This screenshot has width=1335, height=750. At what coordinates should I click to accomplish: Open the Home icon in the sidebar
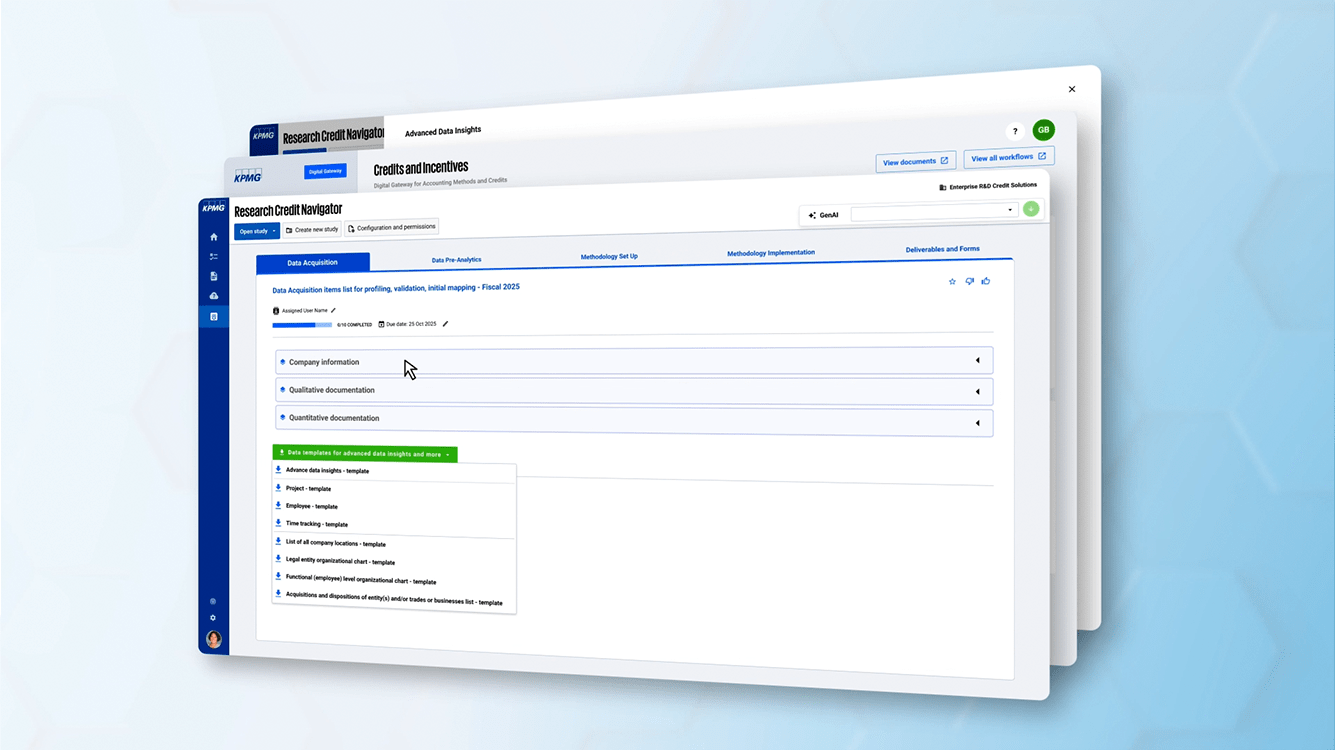(213, 237)
